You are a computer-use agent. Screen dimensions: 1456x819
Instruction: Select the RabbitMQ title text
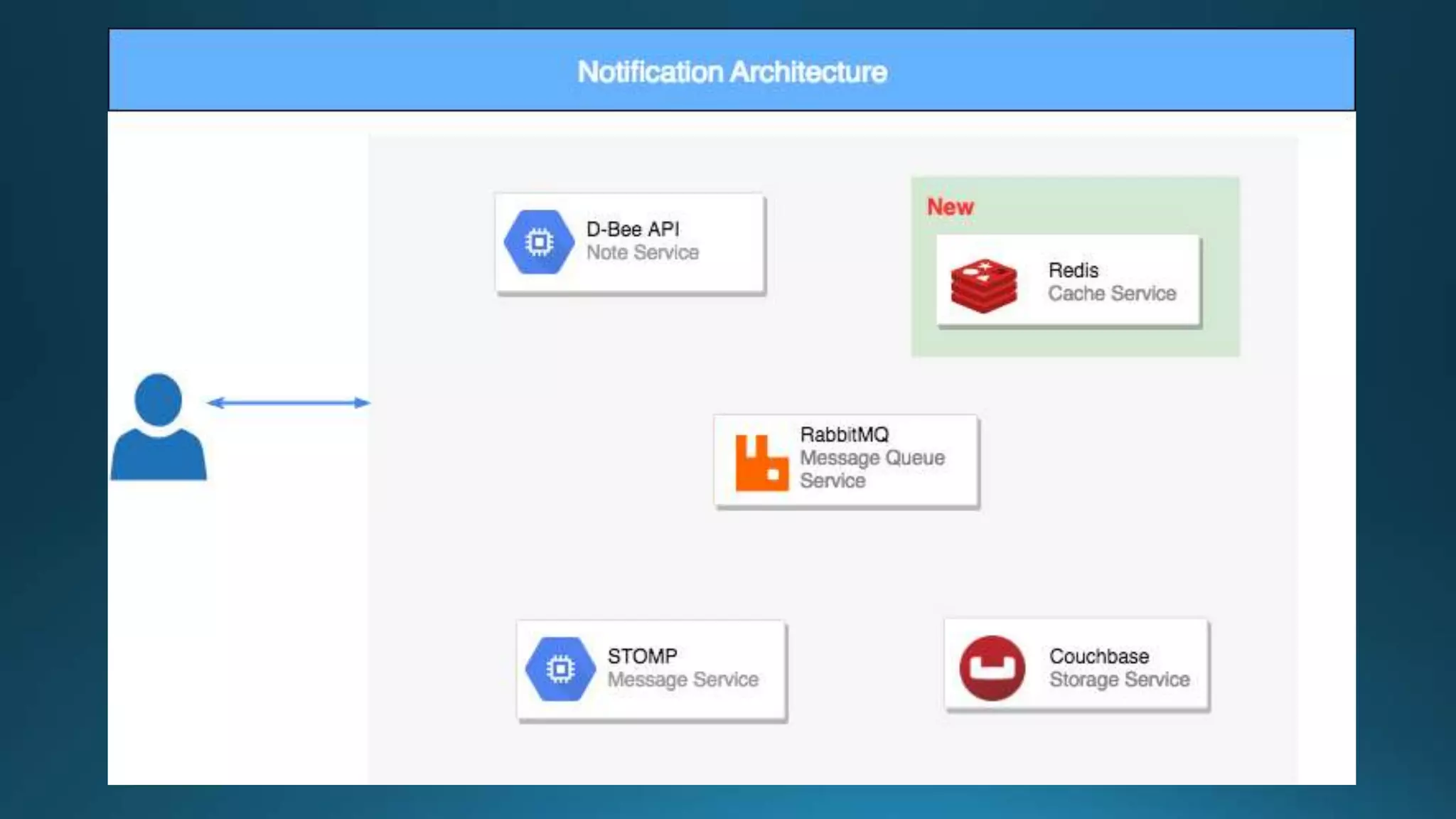[x=844, y=434]
